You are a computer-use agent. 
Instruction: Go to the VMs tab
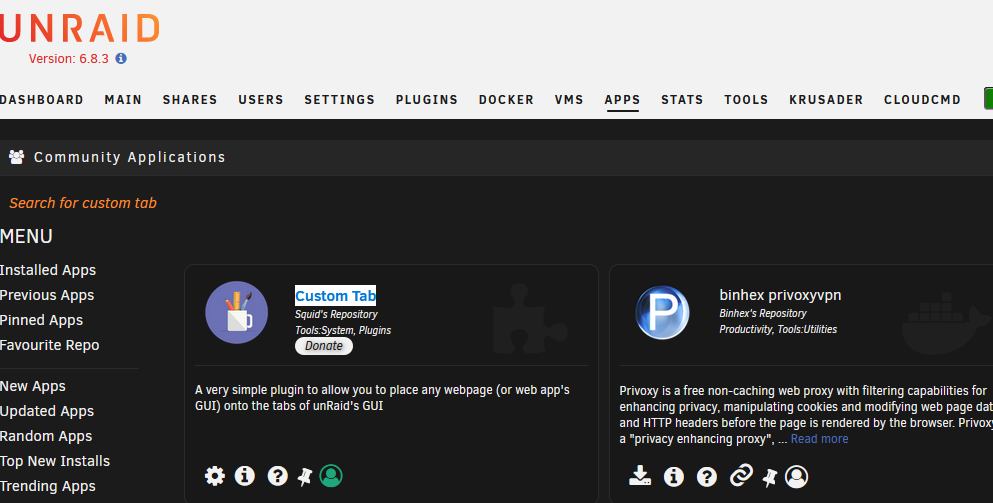569,99
